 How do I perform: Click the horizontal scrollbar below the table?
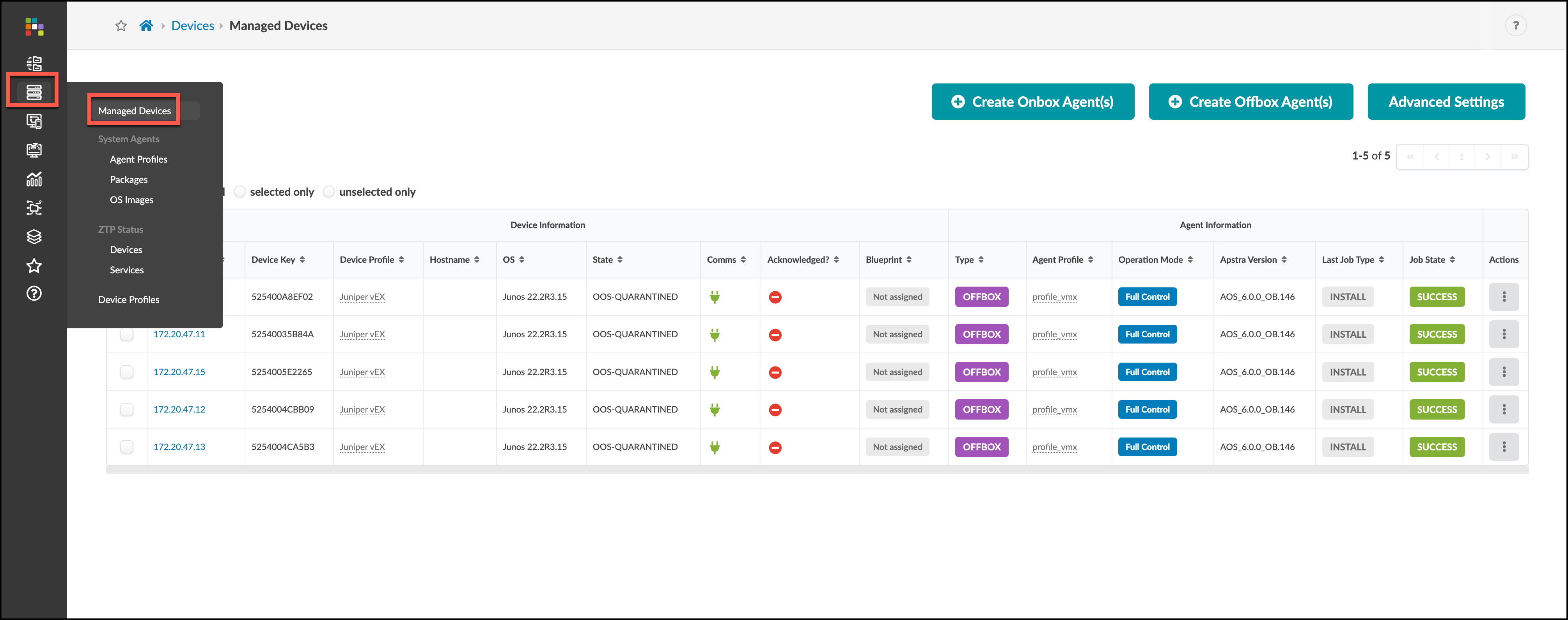(x=817, y=470)
